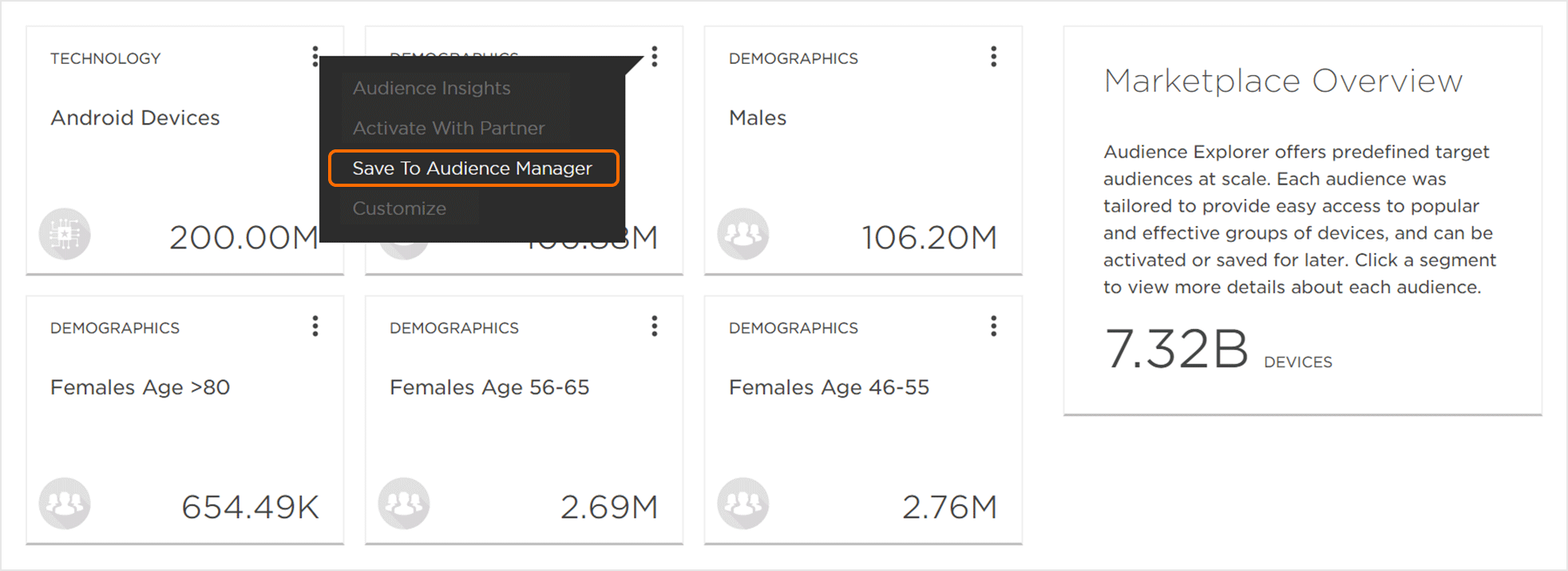Open the Females Age 56-65 segment title

pos(489,387)
